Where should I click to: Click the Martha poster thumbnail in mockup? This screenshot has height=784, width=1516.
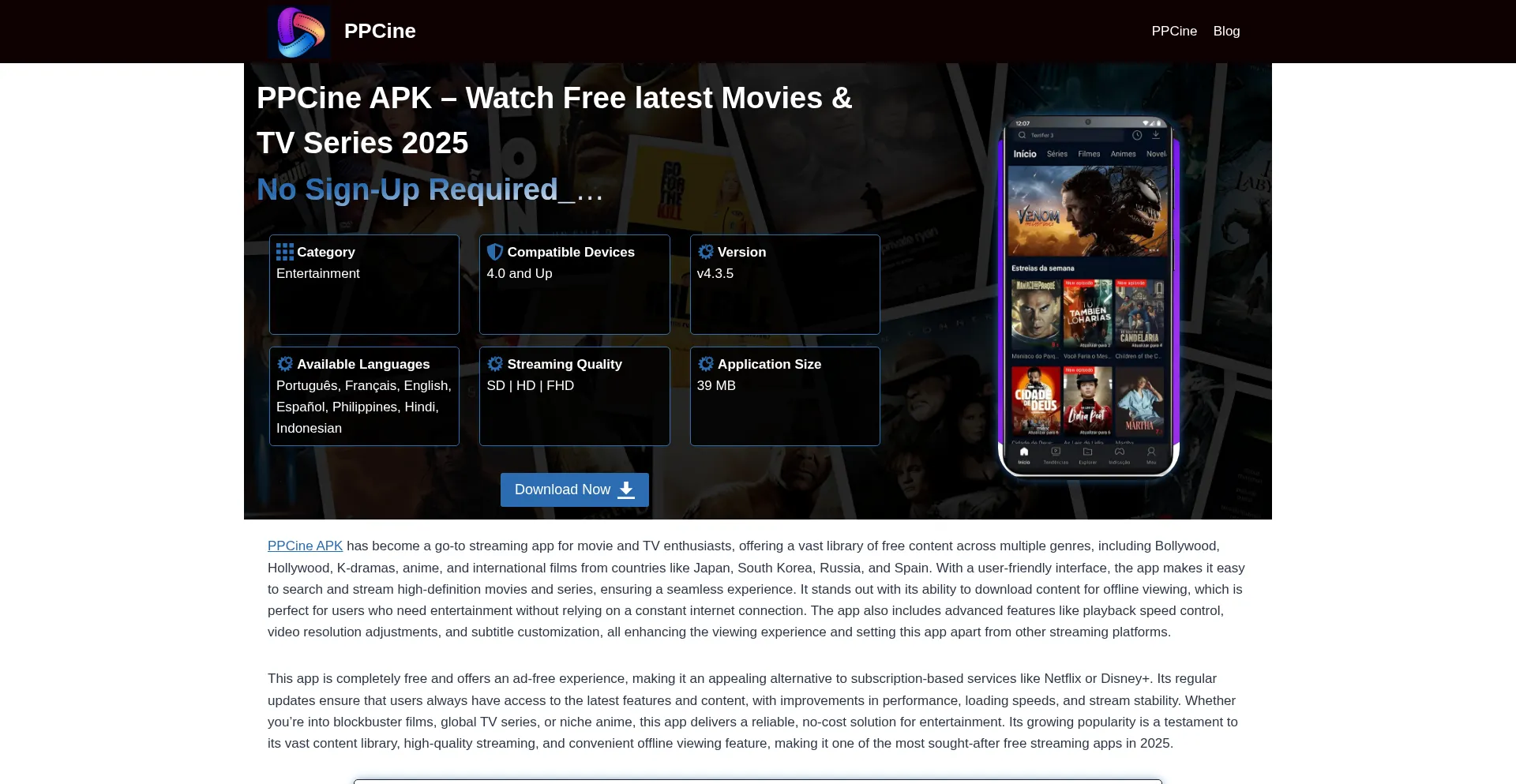click(x=1139, y=401)
